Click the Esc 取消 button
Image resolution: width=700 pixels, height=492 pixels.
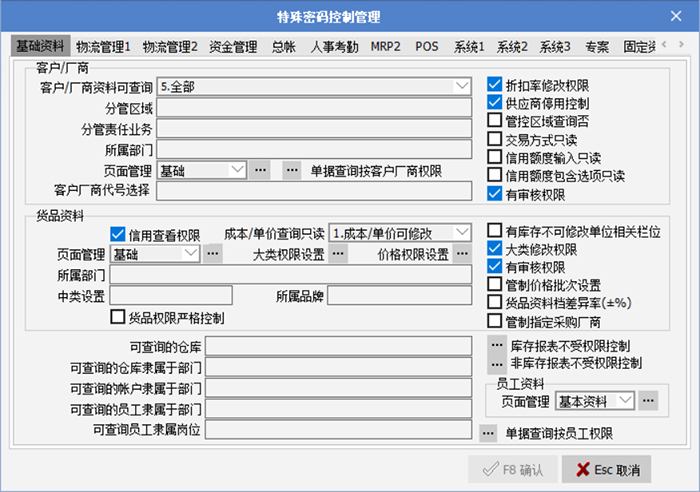pos(607,469)
